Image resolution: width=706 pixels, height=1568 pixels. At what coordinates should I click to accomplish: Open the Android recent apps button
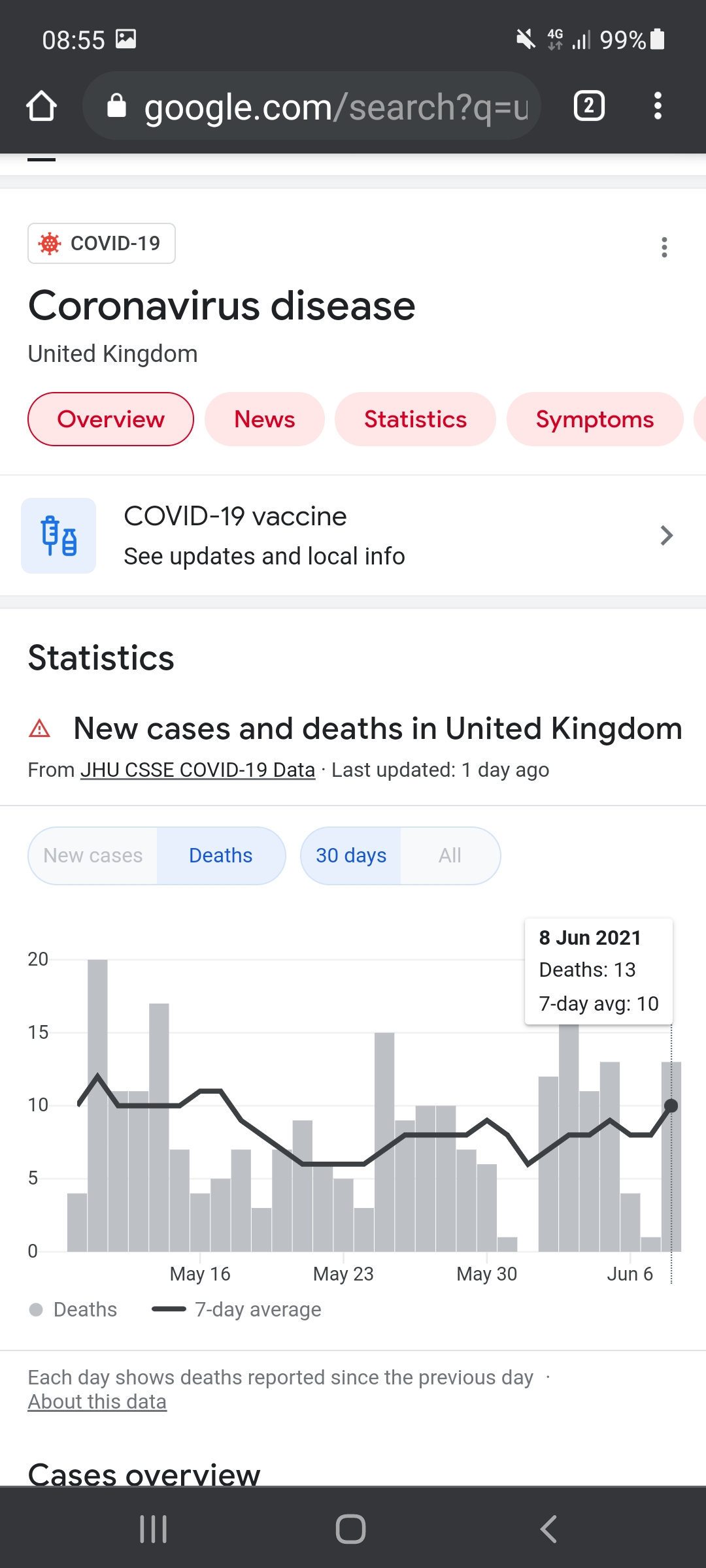[154, 1529]
